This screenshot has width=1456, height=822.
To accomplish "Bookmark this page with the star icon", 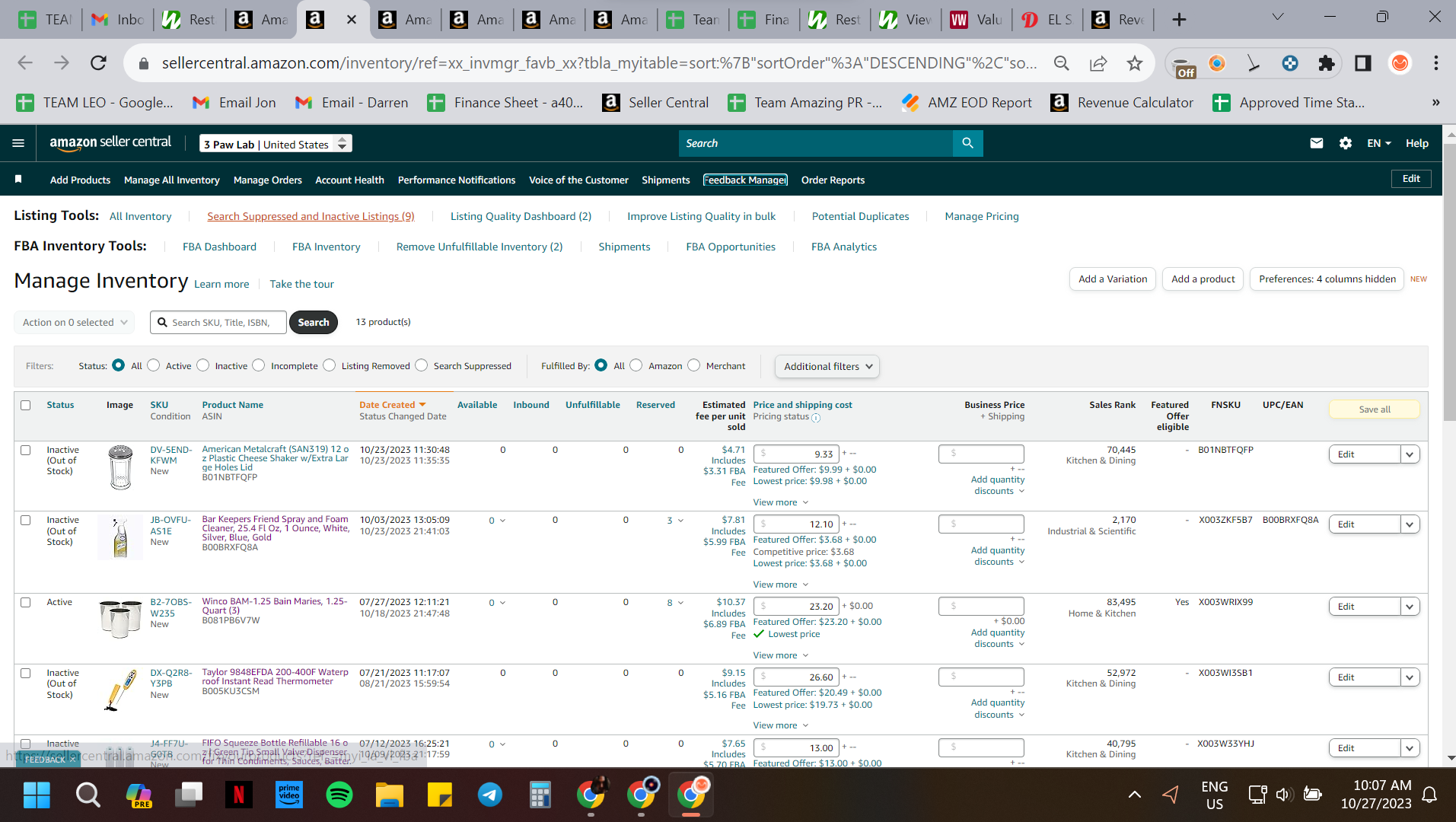I will tap(1135, 63).
